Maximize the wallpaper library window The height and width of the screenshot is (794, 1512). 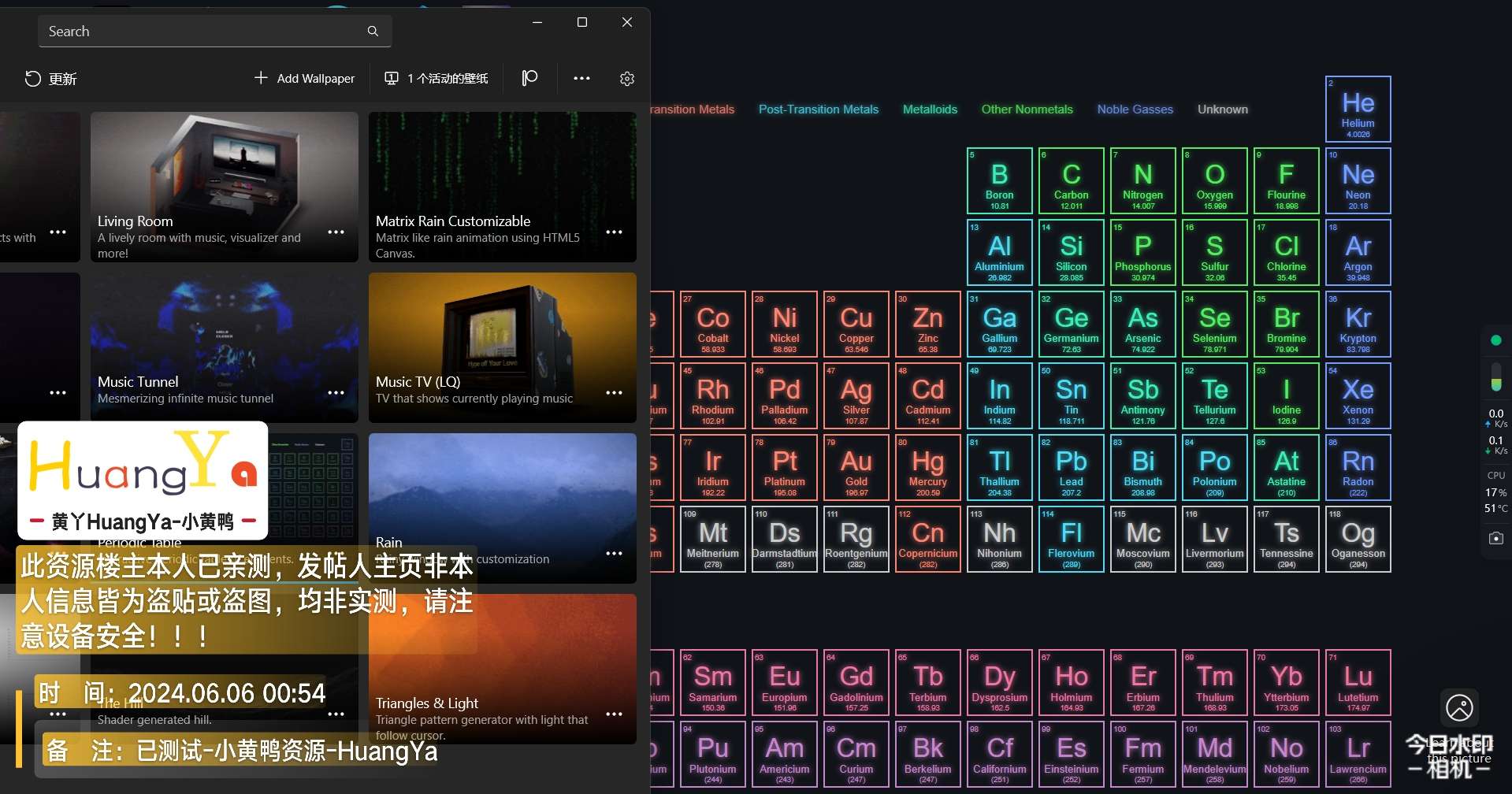tap(582, 22)
